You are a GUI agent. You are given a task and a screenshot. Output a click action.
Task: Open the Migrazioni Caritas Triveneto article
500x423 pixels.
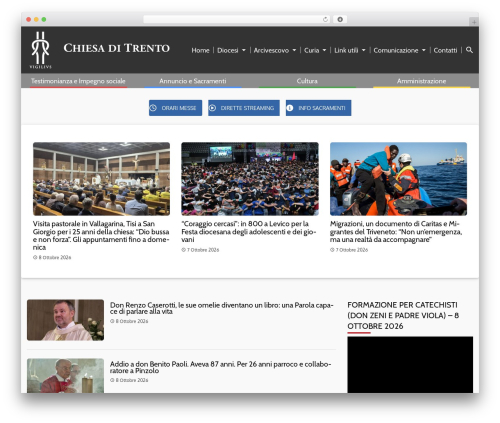click(x=396, y=231)
